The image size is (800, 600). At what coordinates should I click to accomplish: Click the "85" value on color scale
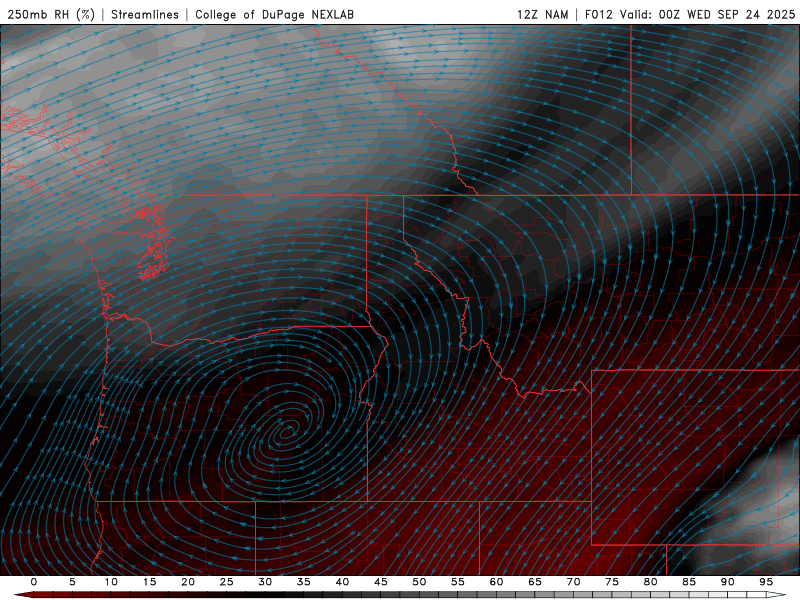689,582
